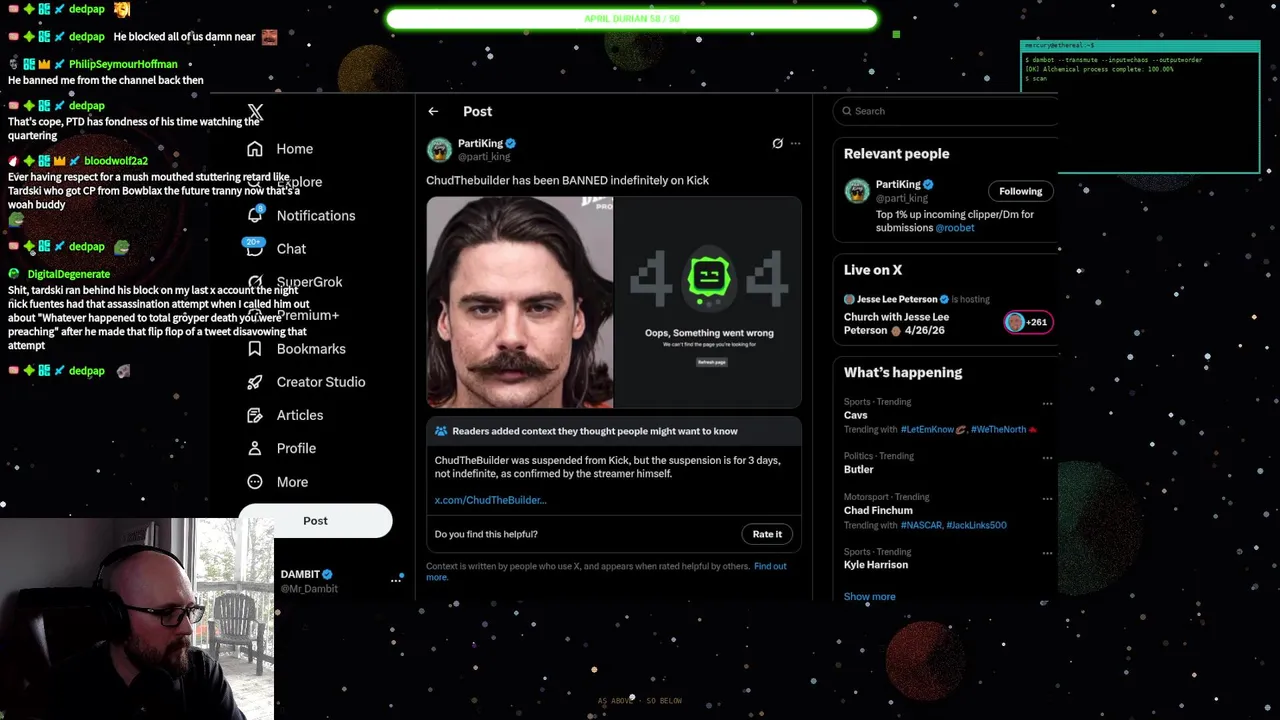Open more options for Chad Finchum trend
This screenshot has height=720, width=1280.
tap(1047, 499)
